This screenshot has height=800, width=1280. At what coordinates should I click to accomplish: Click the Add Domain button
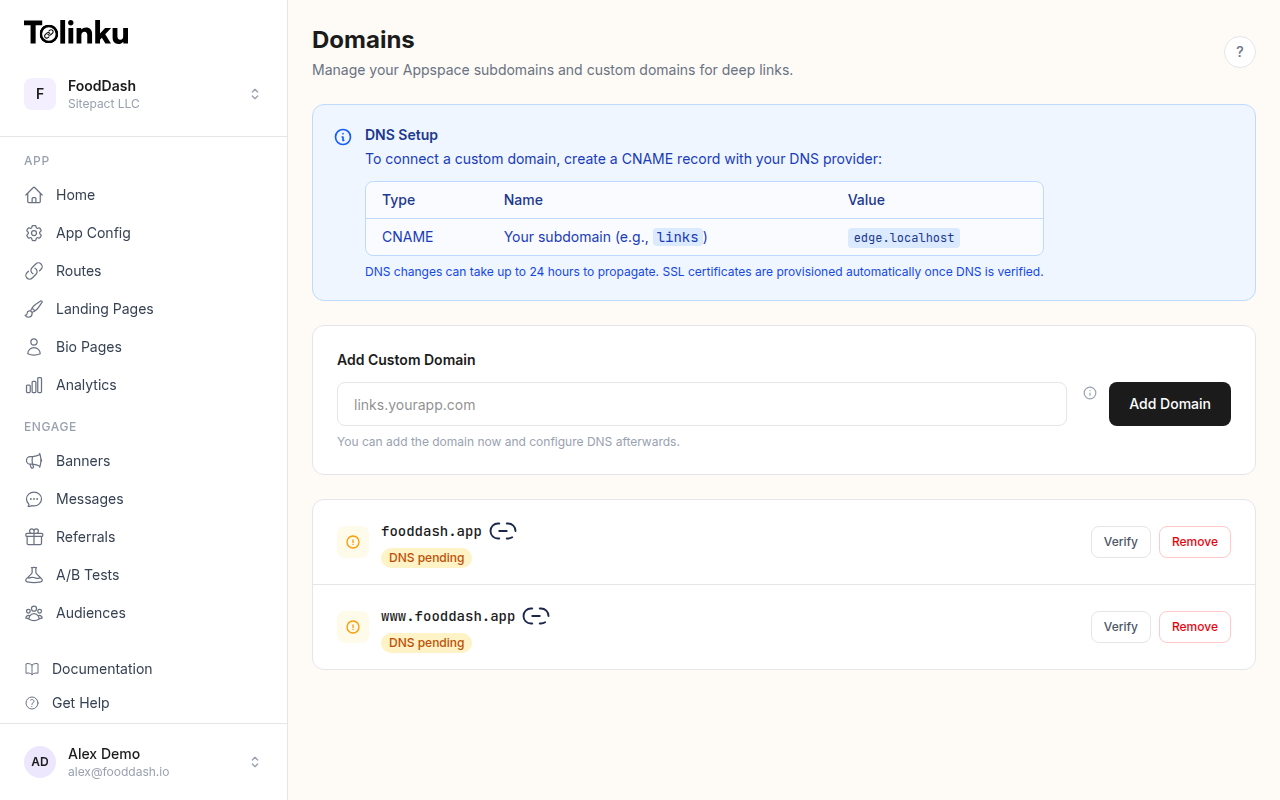point(1169,404)
